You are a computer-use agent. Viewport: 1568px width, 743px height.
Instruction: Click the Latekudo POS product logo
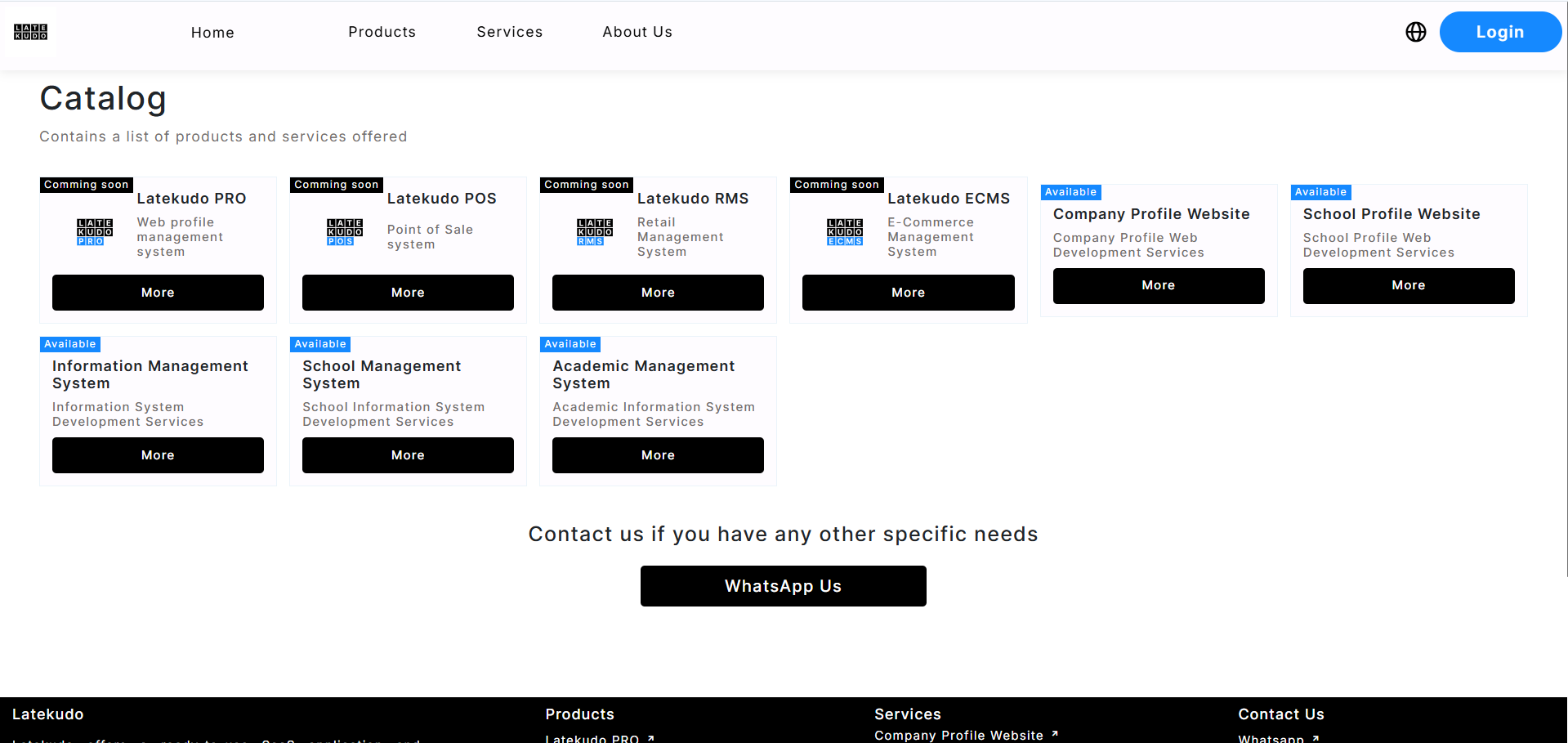coord(345,232)
